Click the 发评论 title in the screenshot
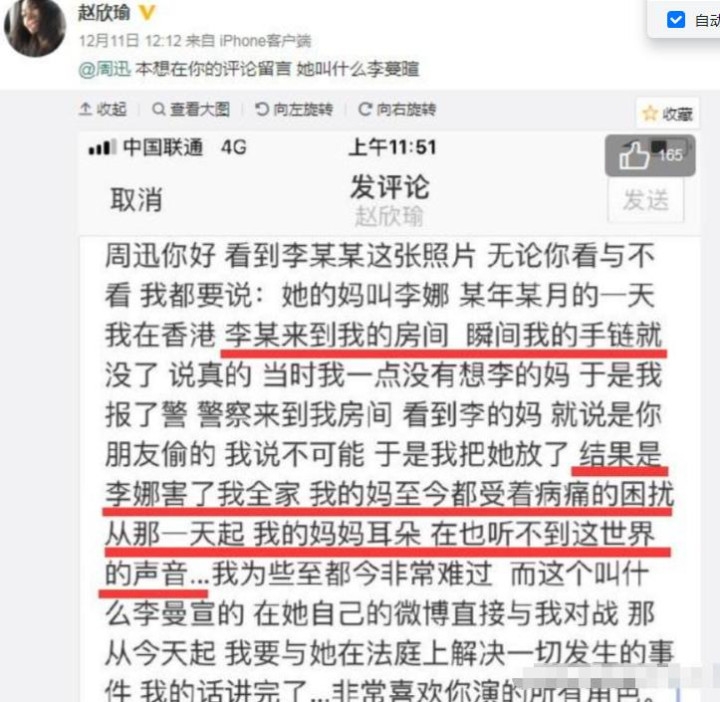Viewport: 720px width, 702px height. click(390, 187)
